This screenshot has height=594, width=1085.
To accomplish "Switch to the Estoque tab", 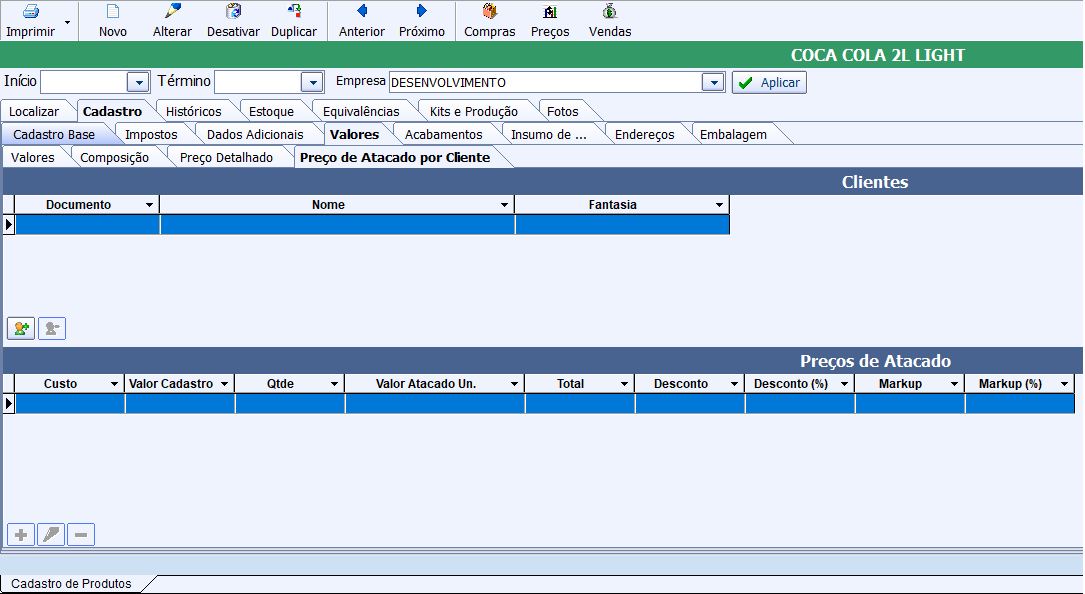I will tap(271, 111).
